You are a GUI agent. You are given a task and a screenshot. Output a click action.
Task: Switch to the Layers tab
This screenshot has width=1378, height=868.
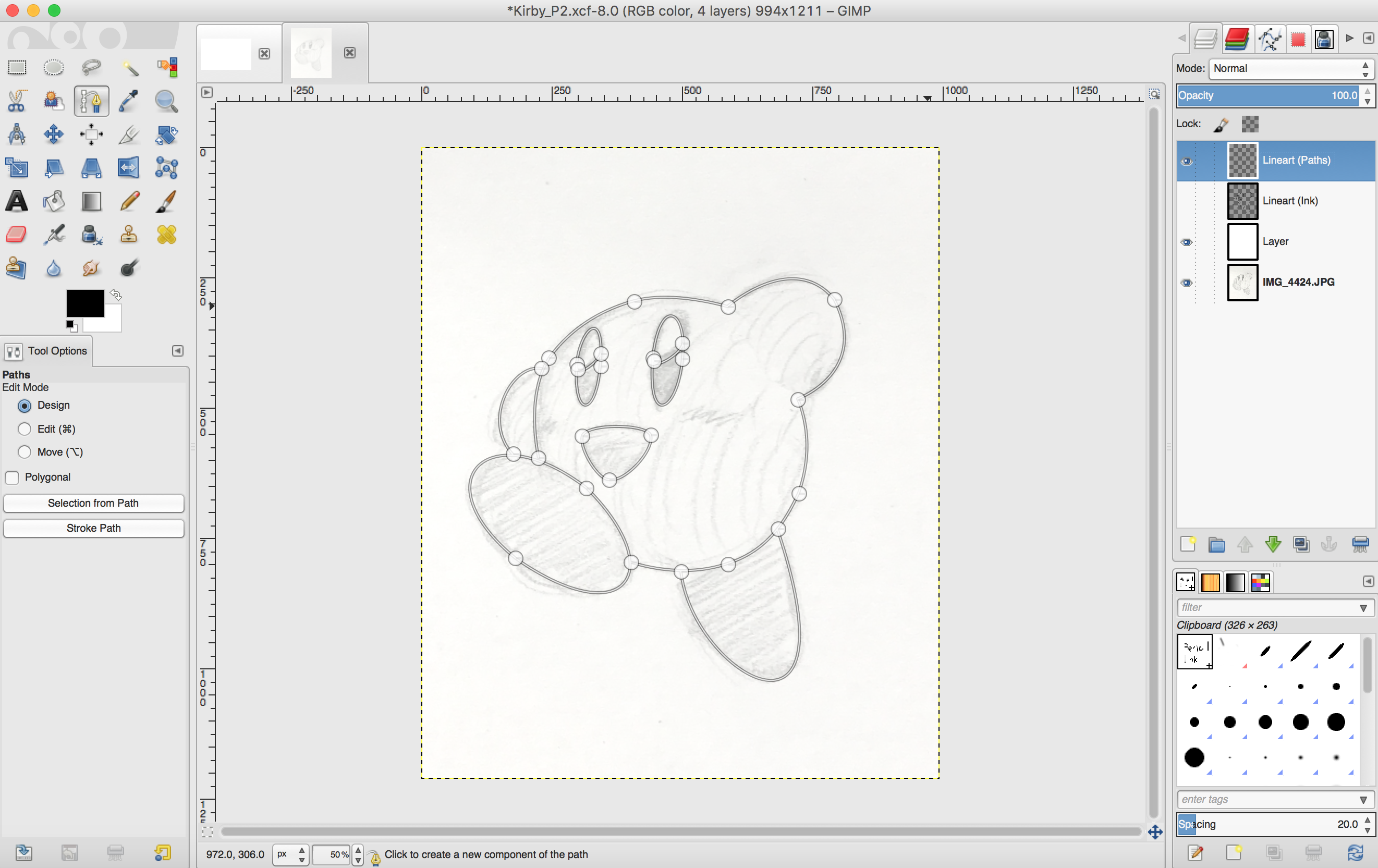tap(1206, 39)
